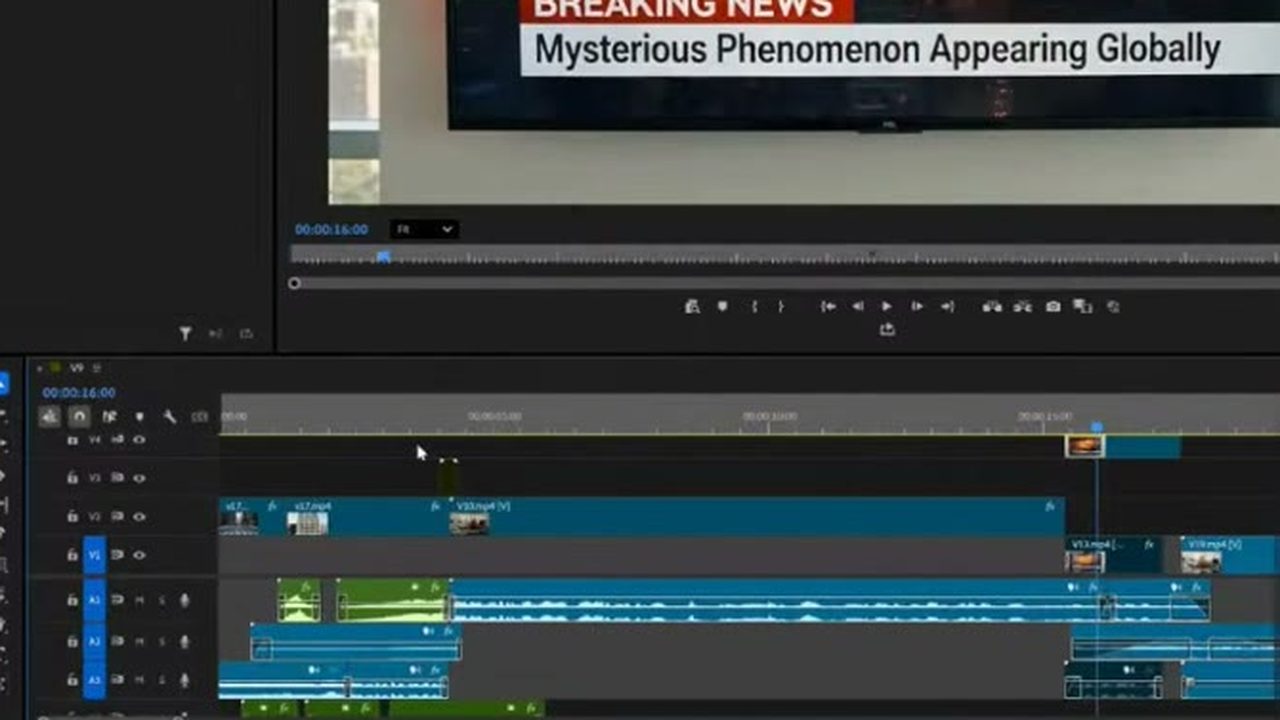Viewport: 1280px width, 720px height.
Task: Toggle Snap in Timeline
Action: click(x=80, y=416)
